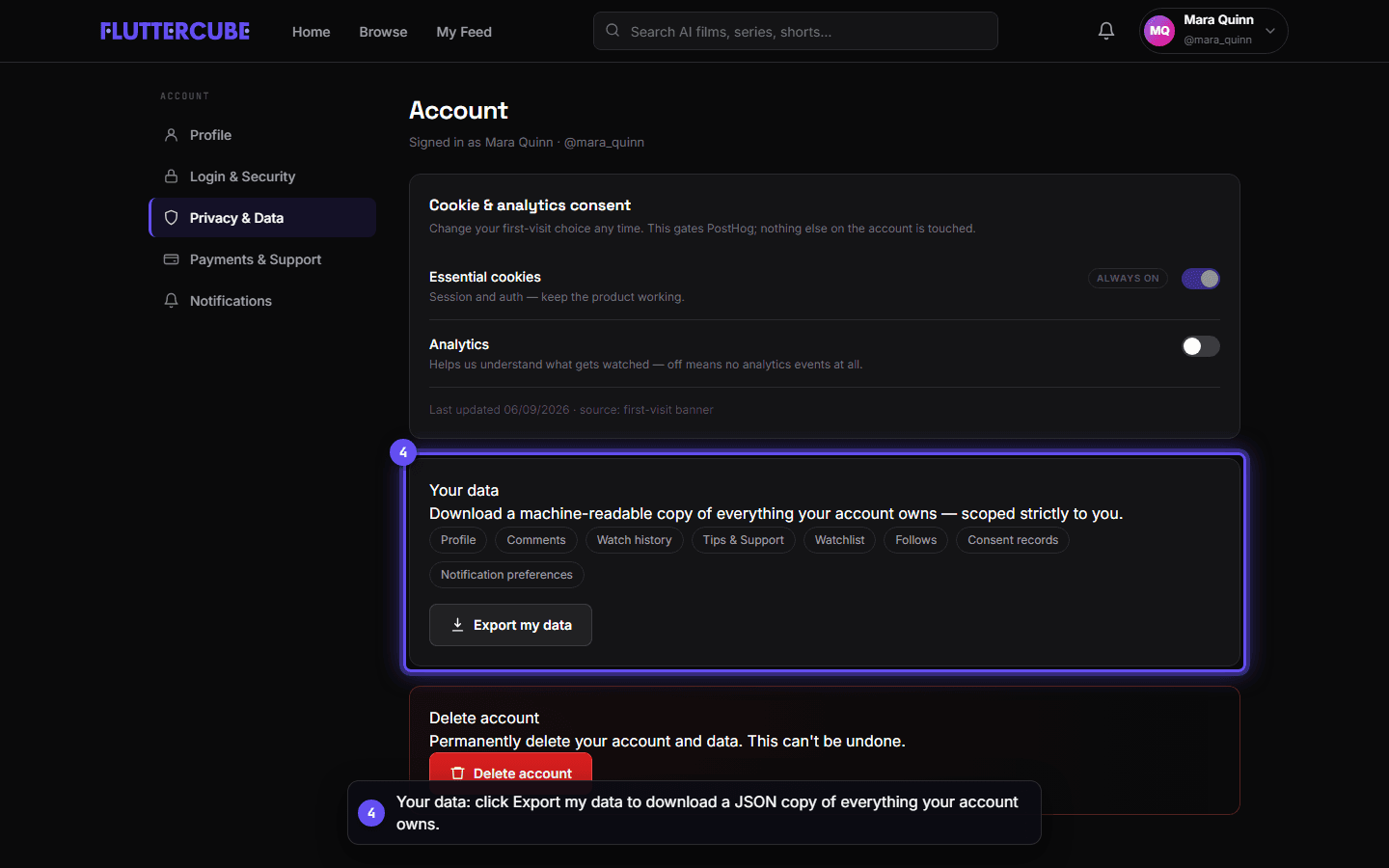Click the Login & Security lock icon
Viewport: 1389px width, 868px height.
tap(171, 176)
